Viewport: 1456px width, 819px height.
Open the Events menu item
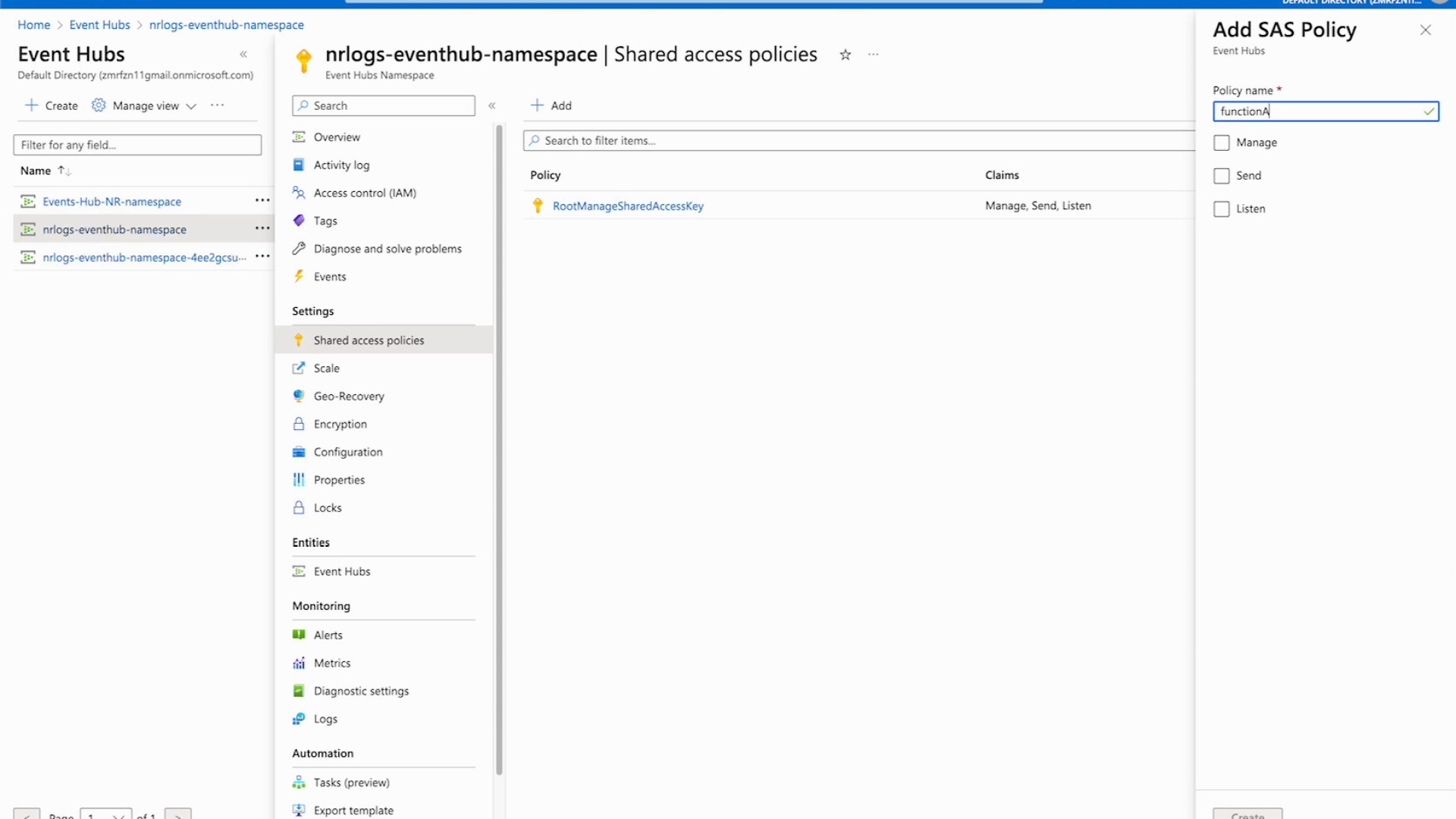330,277
